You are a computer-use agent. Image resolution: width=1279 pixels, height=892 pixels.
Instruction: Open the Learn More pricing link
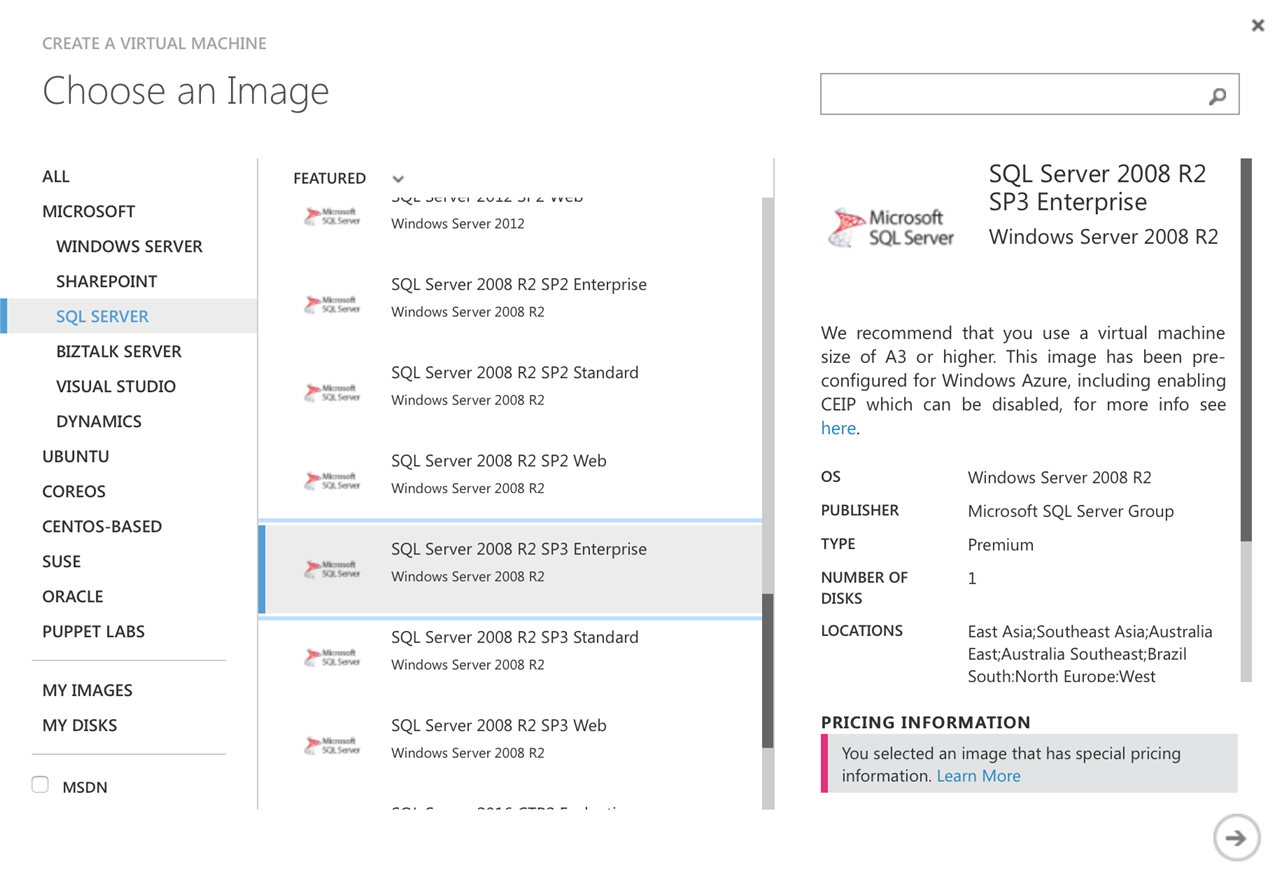(979, 776)
